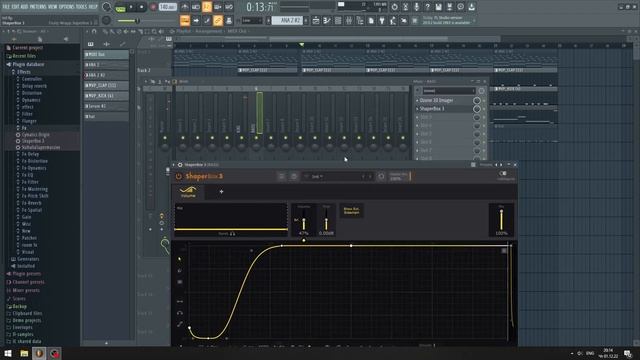Open the ANA 2 #2 pattern selector

[x=287, y=20]
